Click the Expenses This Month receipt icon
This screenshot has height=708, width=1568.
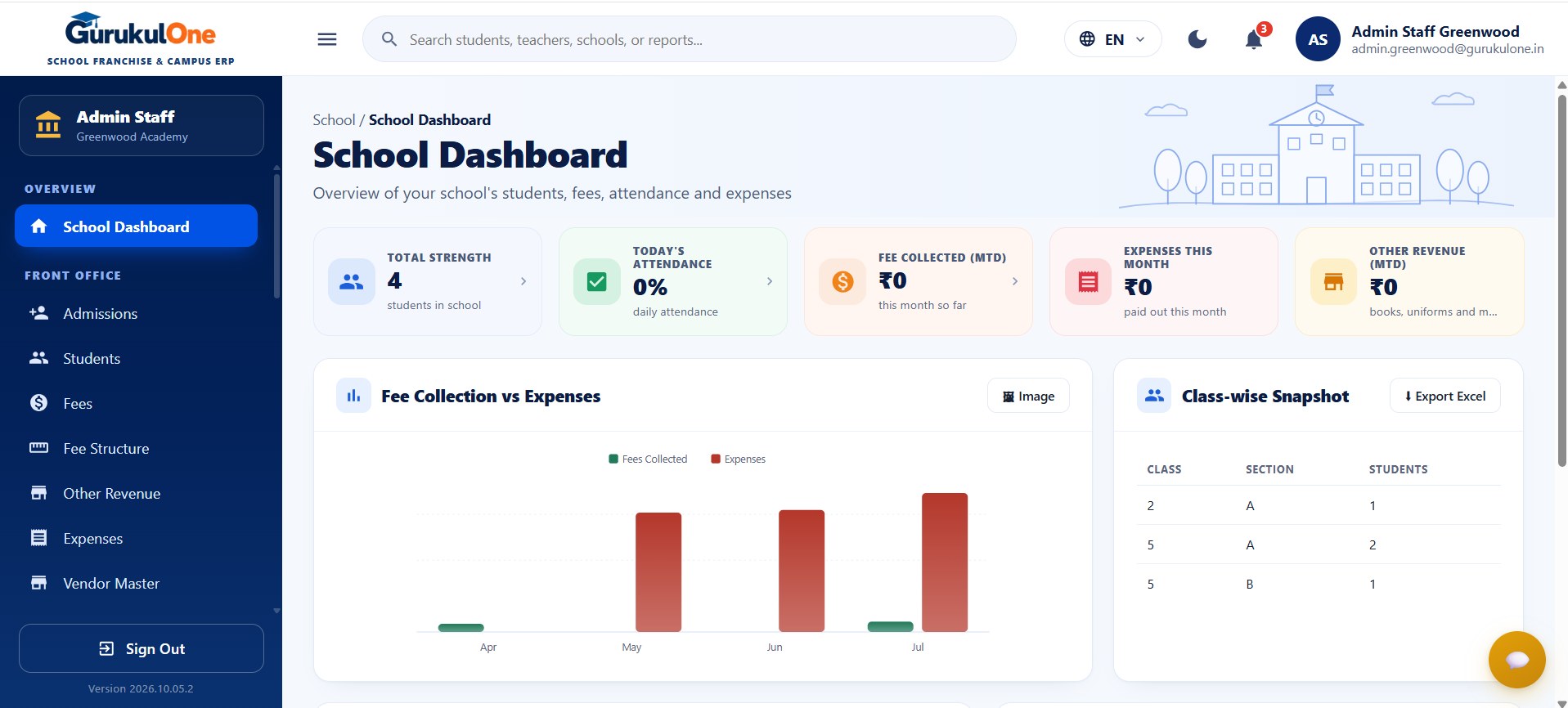click(x=1088, y=281)
